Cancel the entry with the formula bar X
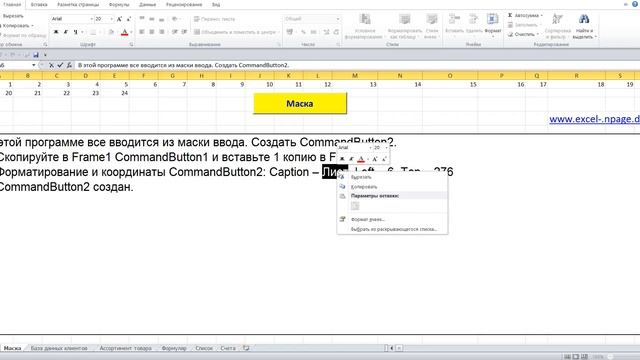The image size is (640, 360). tap(51, 65)
